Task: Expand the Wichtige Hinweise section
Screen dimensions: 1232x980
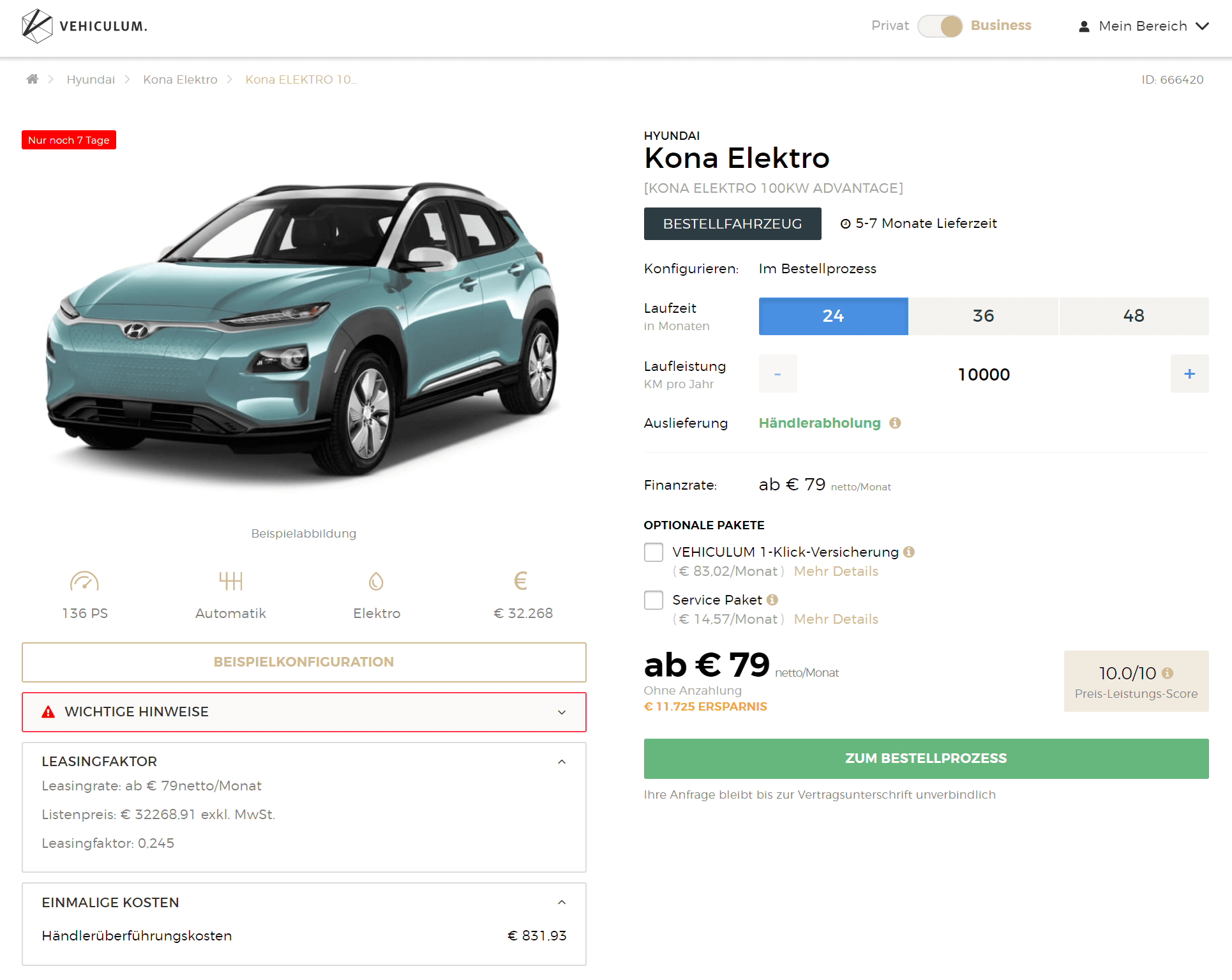Action: pyautogui.click(x=304, y=712)
